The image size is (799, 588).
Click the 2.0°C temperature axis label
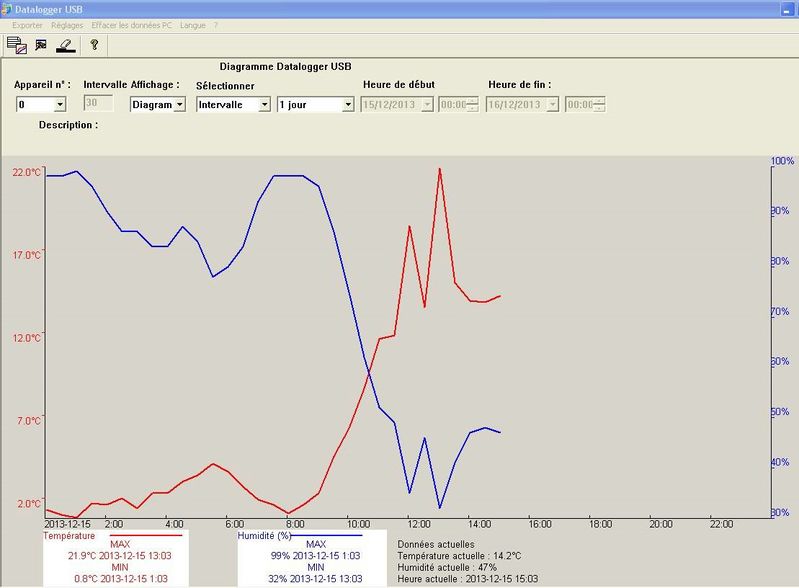[29, 503]
